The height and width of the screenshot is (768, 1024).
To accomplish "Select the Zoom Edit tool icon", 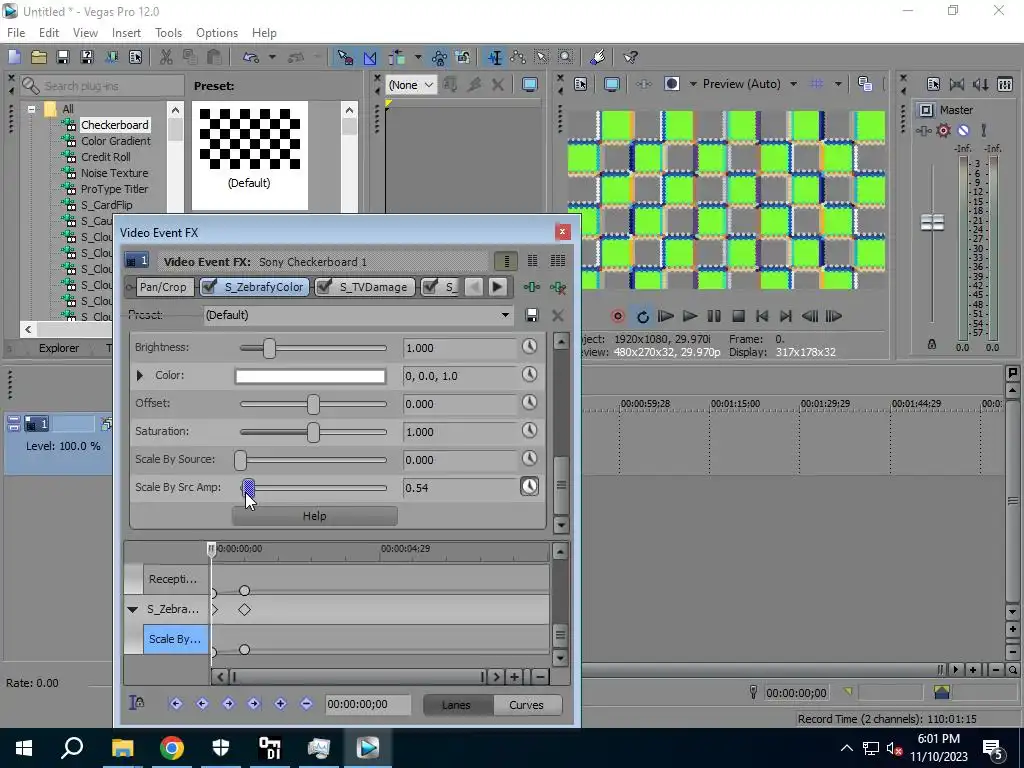I will (x=566, y=57).
